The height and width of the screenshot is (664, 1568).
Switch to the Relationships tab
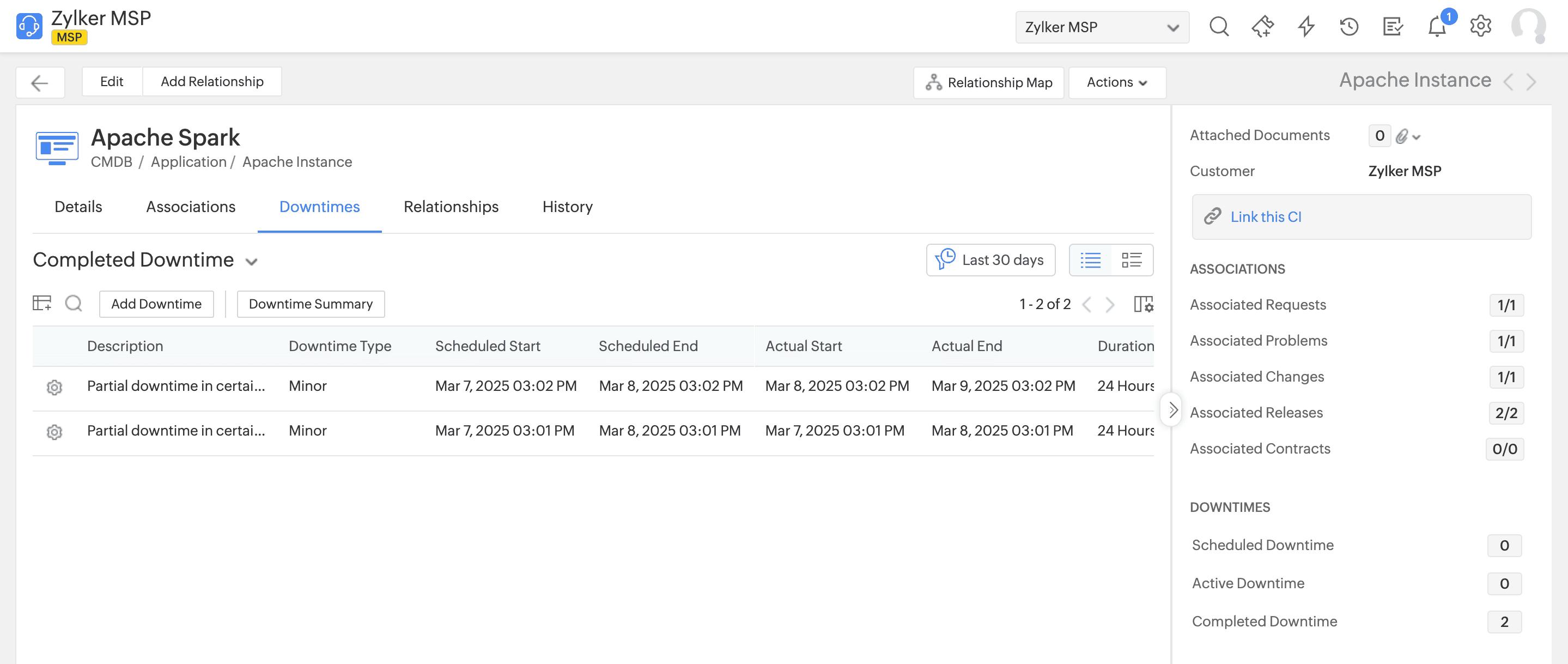(451, 207)
